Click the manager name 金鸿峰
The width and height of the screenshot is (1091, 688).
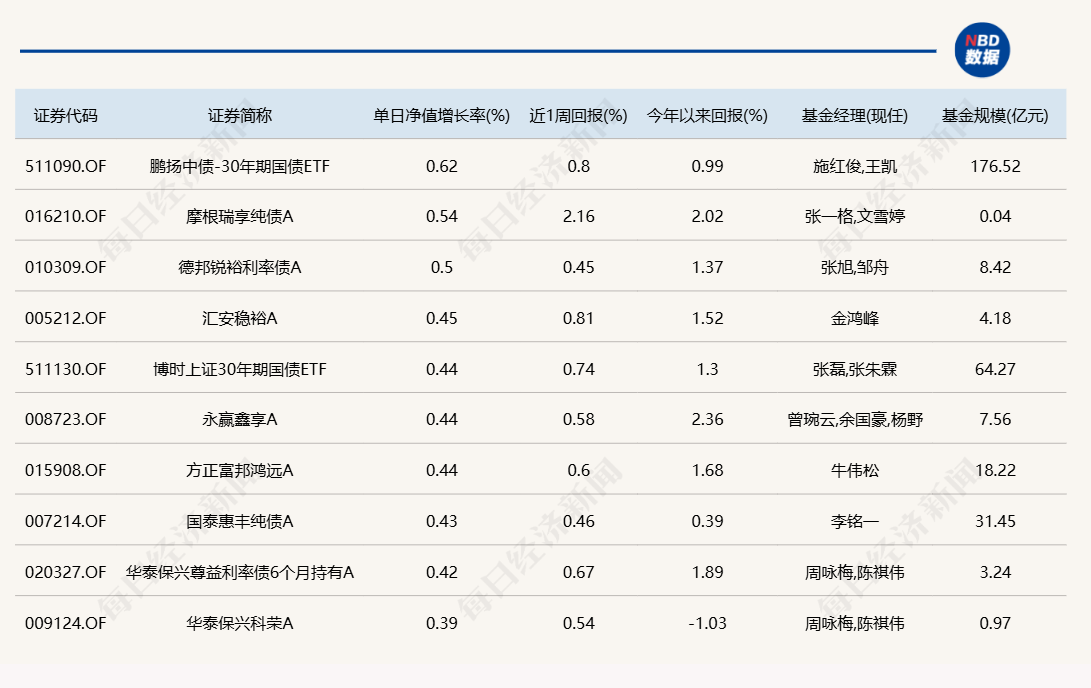pos(854,318)
